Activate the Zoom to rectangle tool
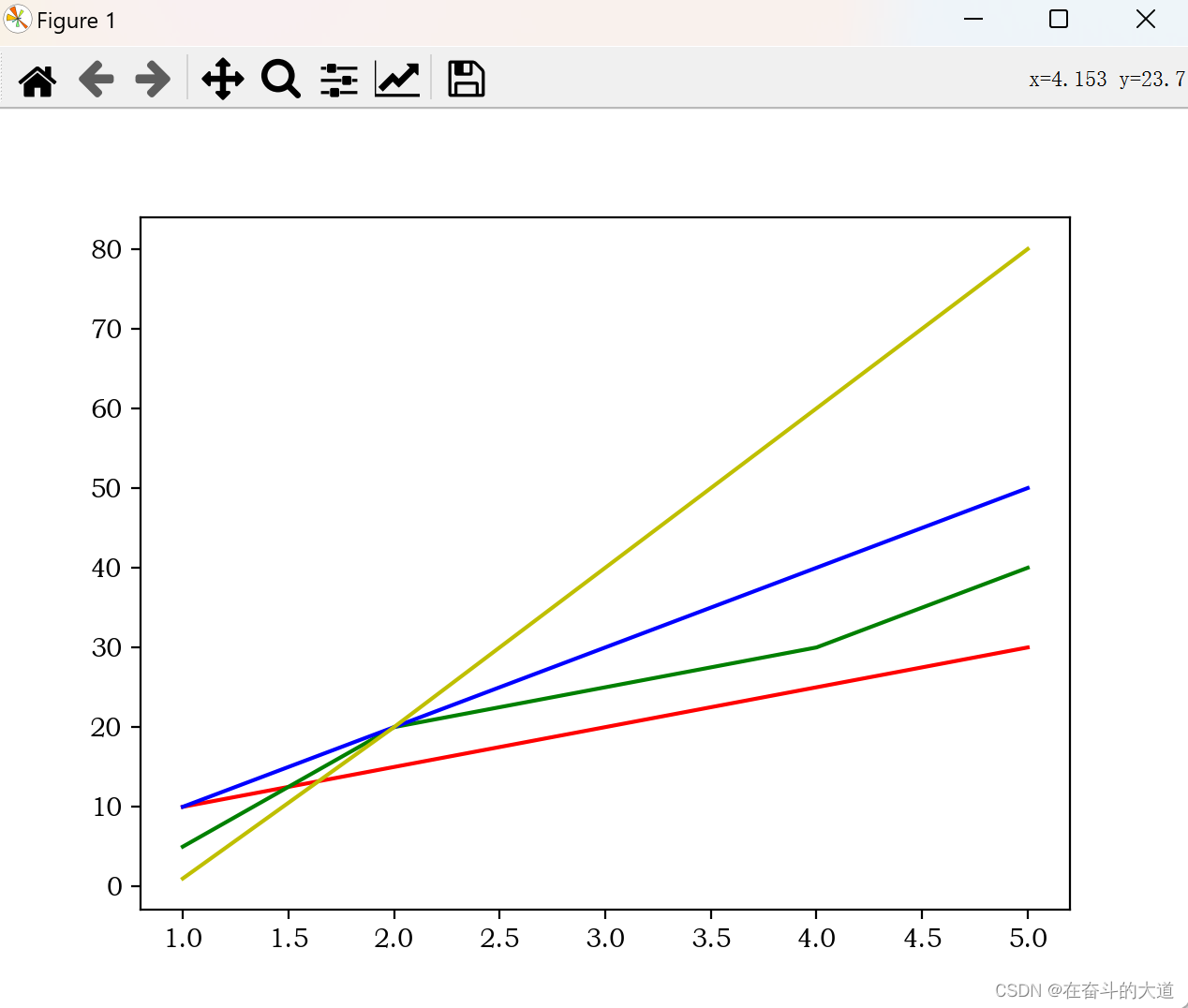The width and height of the screenshot is (1188, 1008). pyautogui.click(x=280, y=79)
